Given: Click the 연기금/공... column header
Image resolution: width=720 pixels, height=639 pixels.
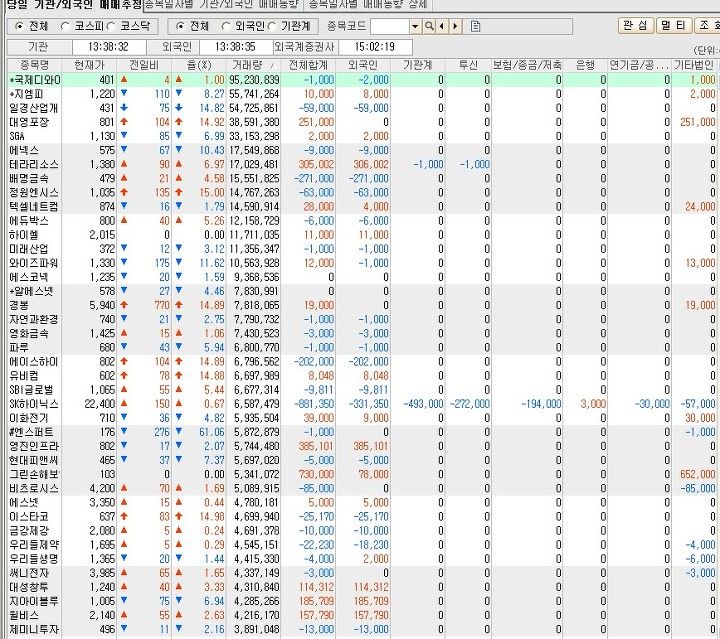Looking at the screenshot, I should point(640,65).
